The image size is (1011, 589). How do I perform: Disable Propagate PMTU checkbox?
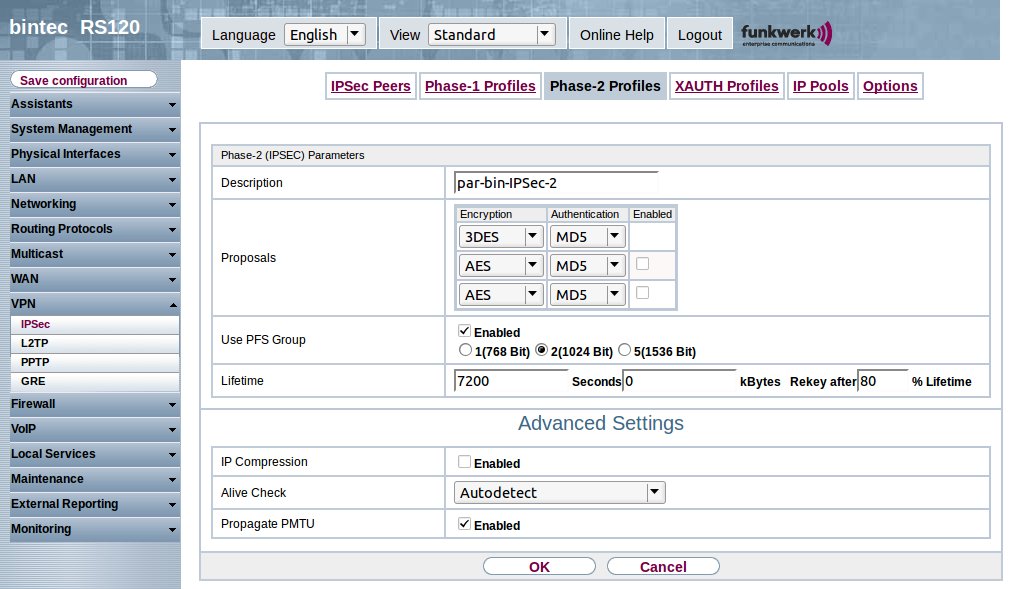(x=464, y=524)
